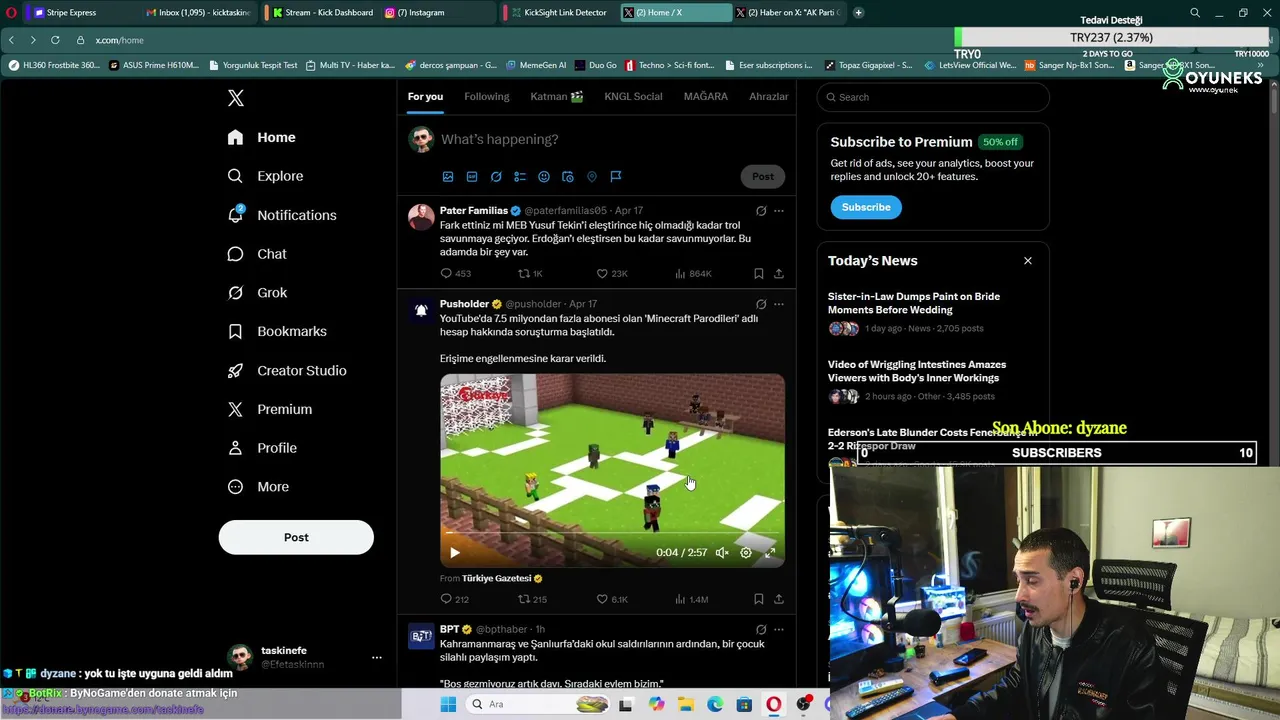This screenshot has height=720, width=1280.
Task: Switch to the Following tab
Action: tap(487, 97)
